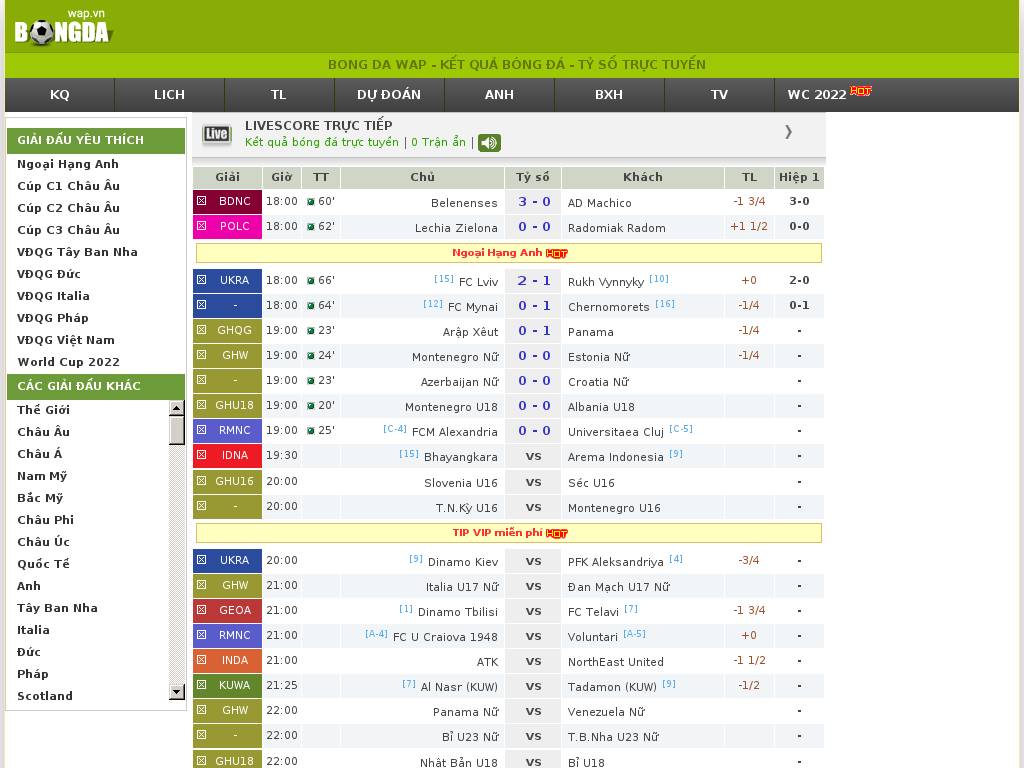Click the TIP VIP miễn phí banner link
The image size is (1024, 768).
[509, 533]
